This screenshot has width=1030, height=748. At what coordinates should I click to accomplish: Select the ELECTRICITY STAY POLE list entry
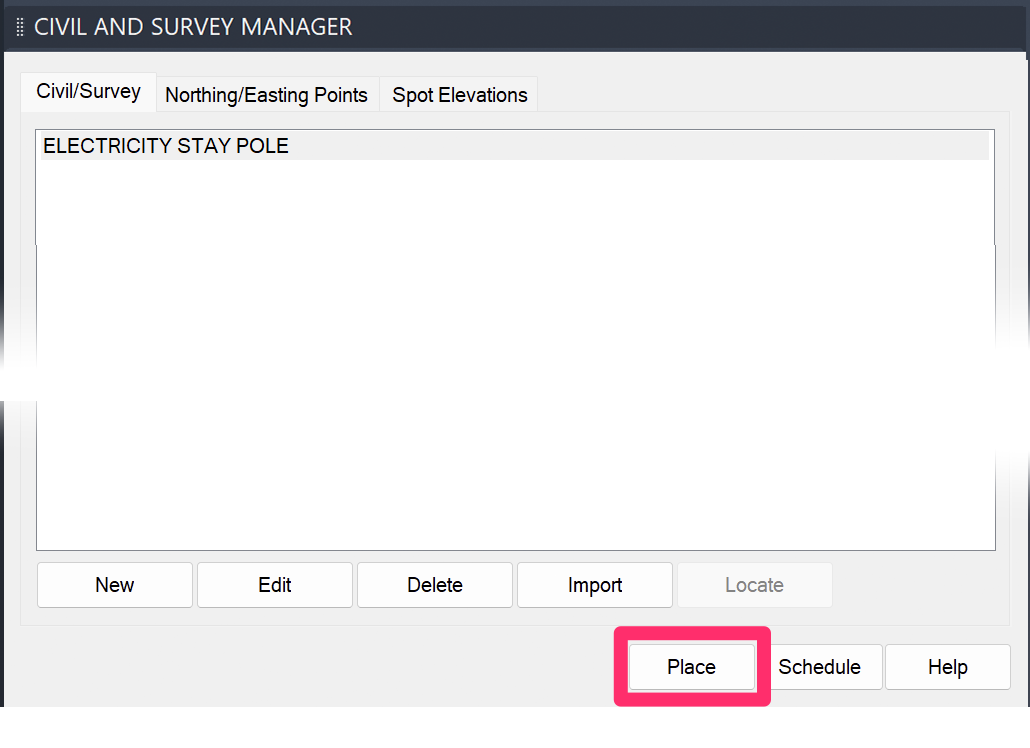point(166,146)
